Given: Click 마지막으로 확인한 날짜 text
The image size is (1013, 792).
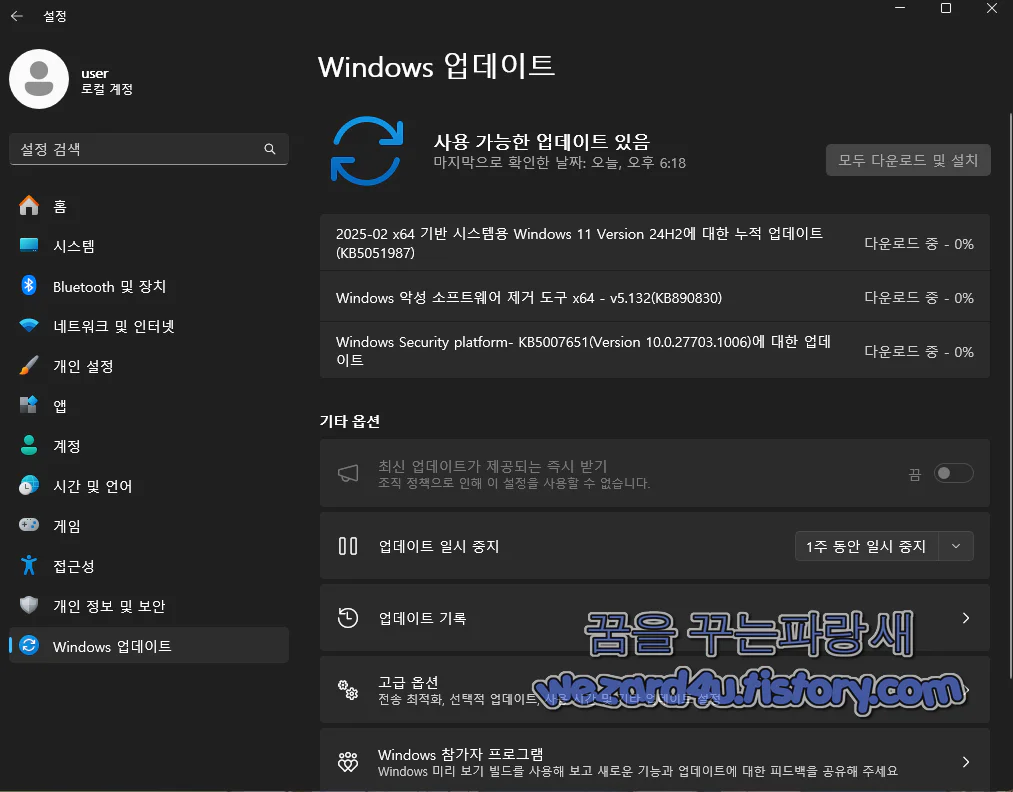Looking at the screenshot, I should 559,163.
